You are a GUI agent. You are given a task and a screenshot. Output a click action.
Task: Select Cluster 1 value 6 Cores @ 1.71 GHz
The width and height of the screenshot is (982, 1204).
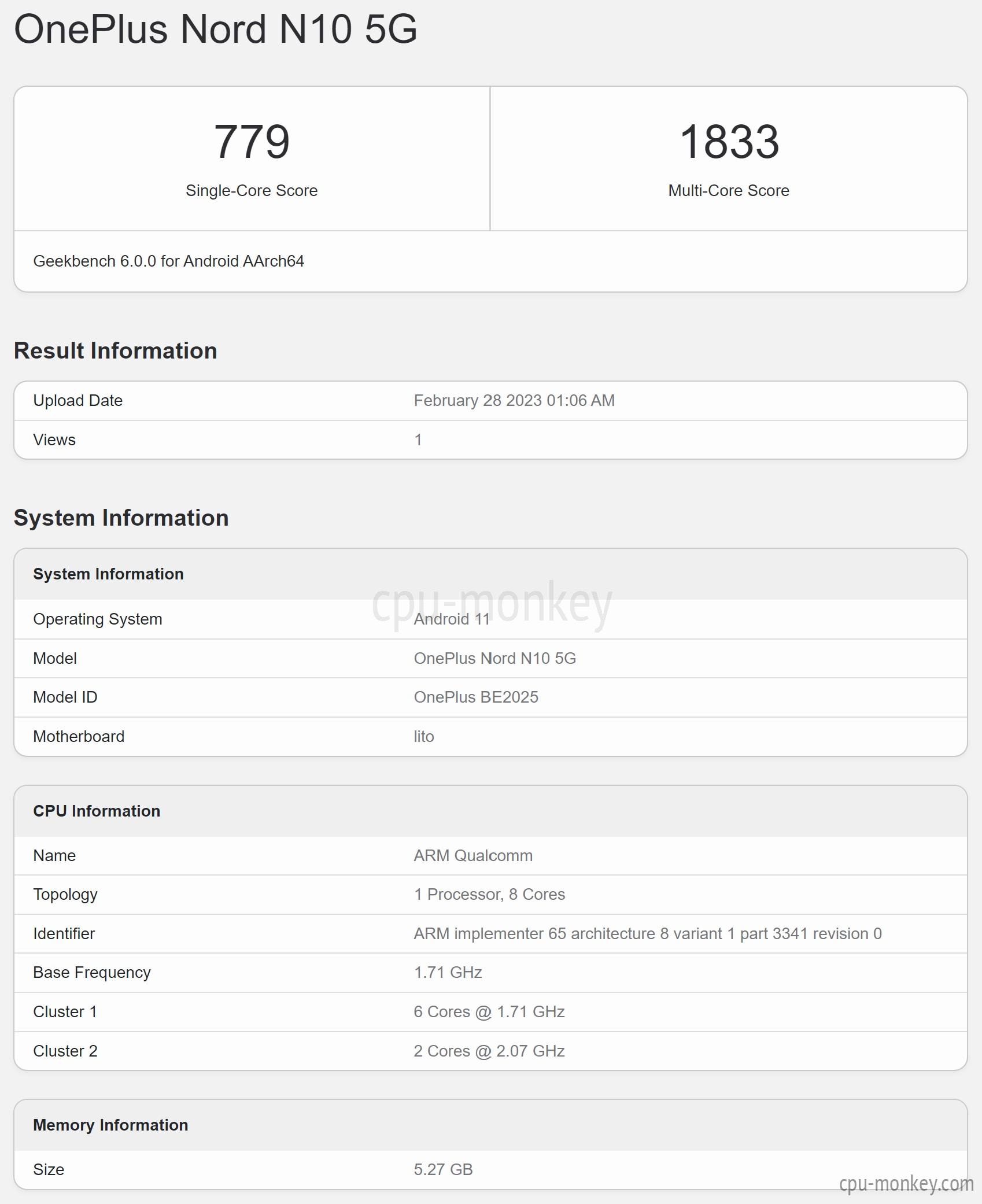489,1012
